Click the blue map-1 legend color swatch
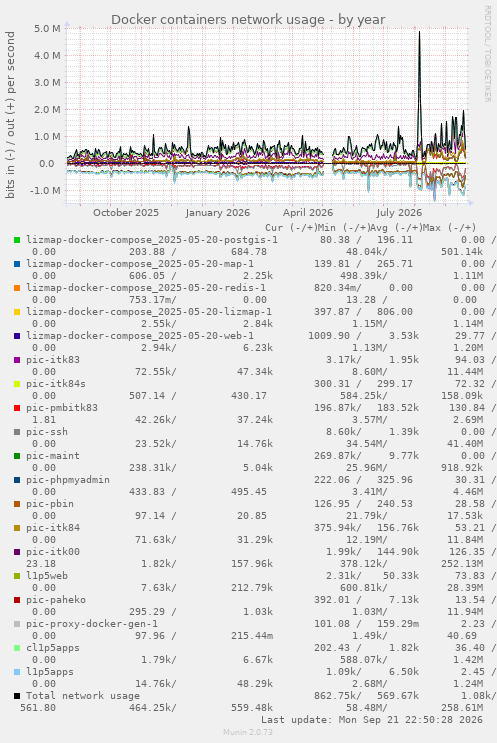 (17, 264)
